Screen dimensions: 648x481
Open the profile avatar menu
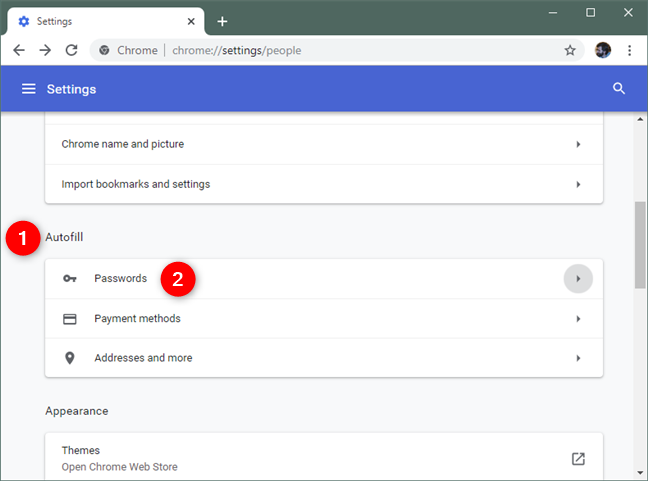pyautogui.click(x=603, y=50)
